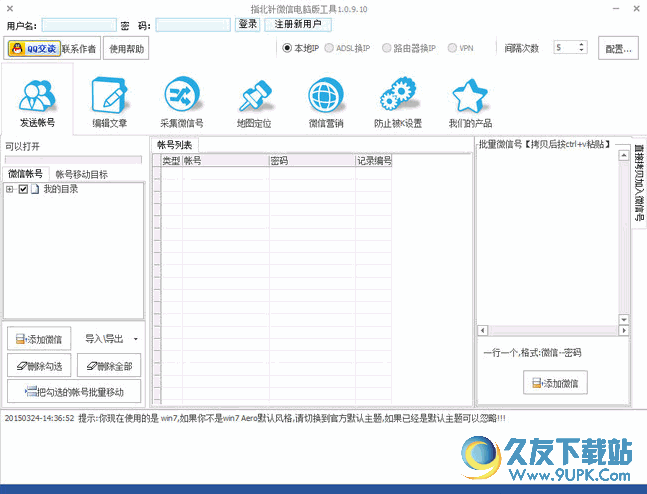The height and width of the screenshot is (494, 647).
Task: Click the batch box scroll left arrow
Action: (482, 330)
